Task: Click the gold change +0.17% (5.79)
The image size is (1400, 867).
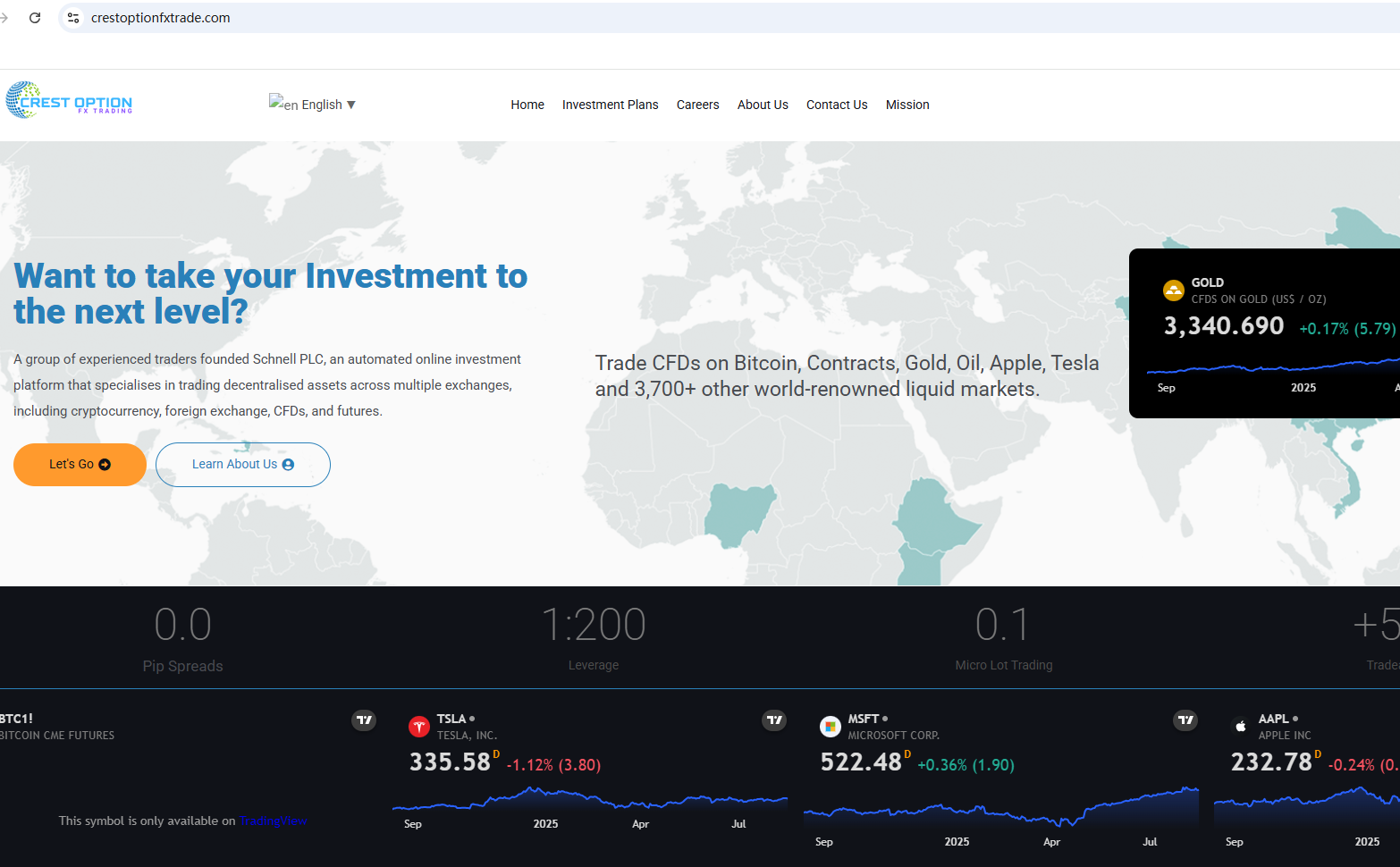Action: click(1347, 329)
